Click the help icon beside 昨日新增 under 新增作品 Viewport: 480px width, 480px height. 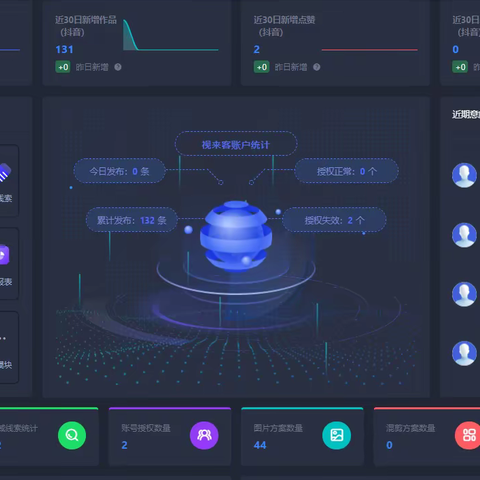[x=118, y=67]
